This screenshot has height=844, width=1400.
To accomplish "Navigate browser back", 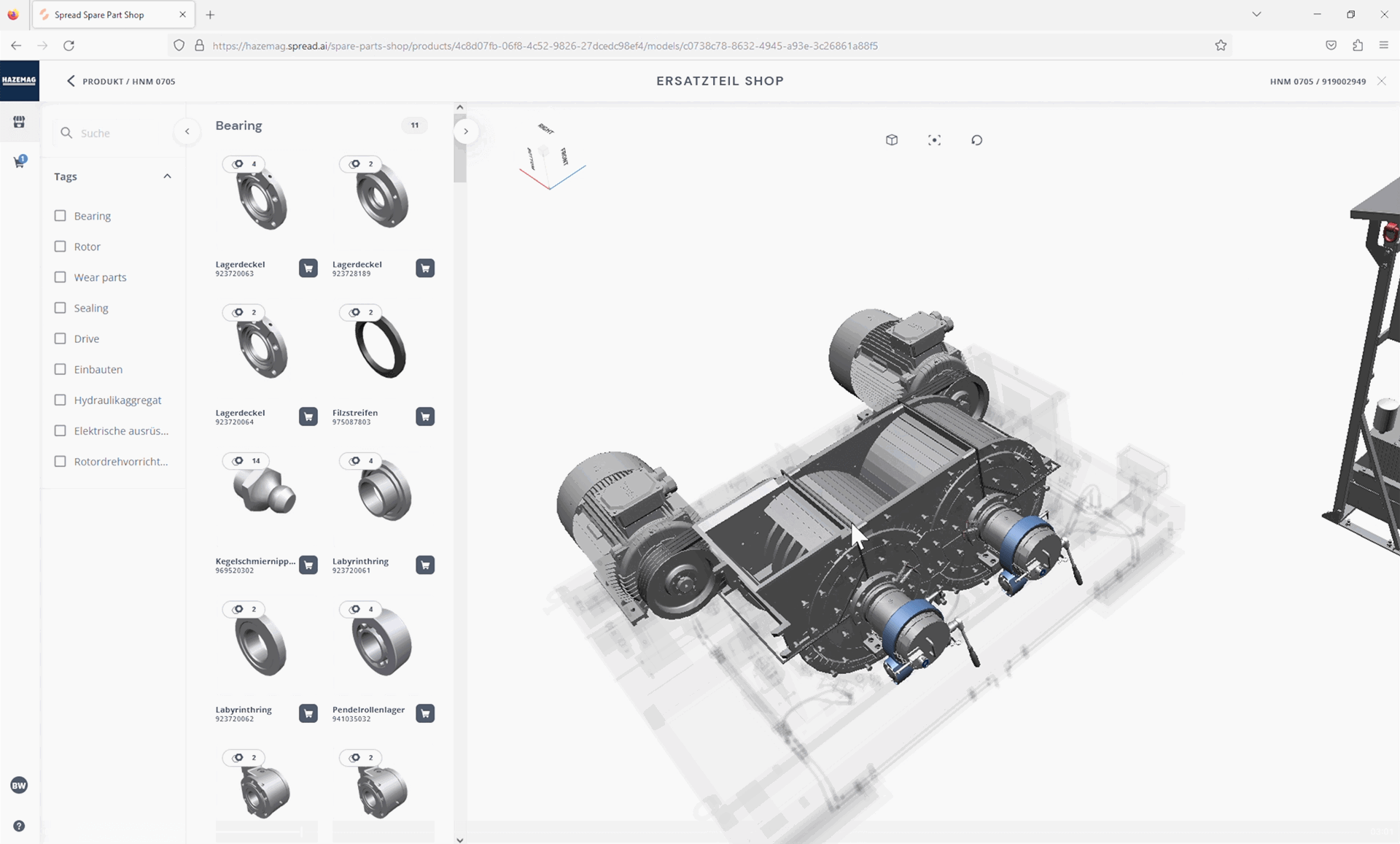I will [x=16, y=45].
